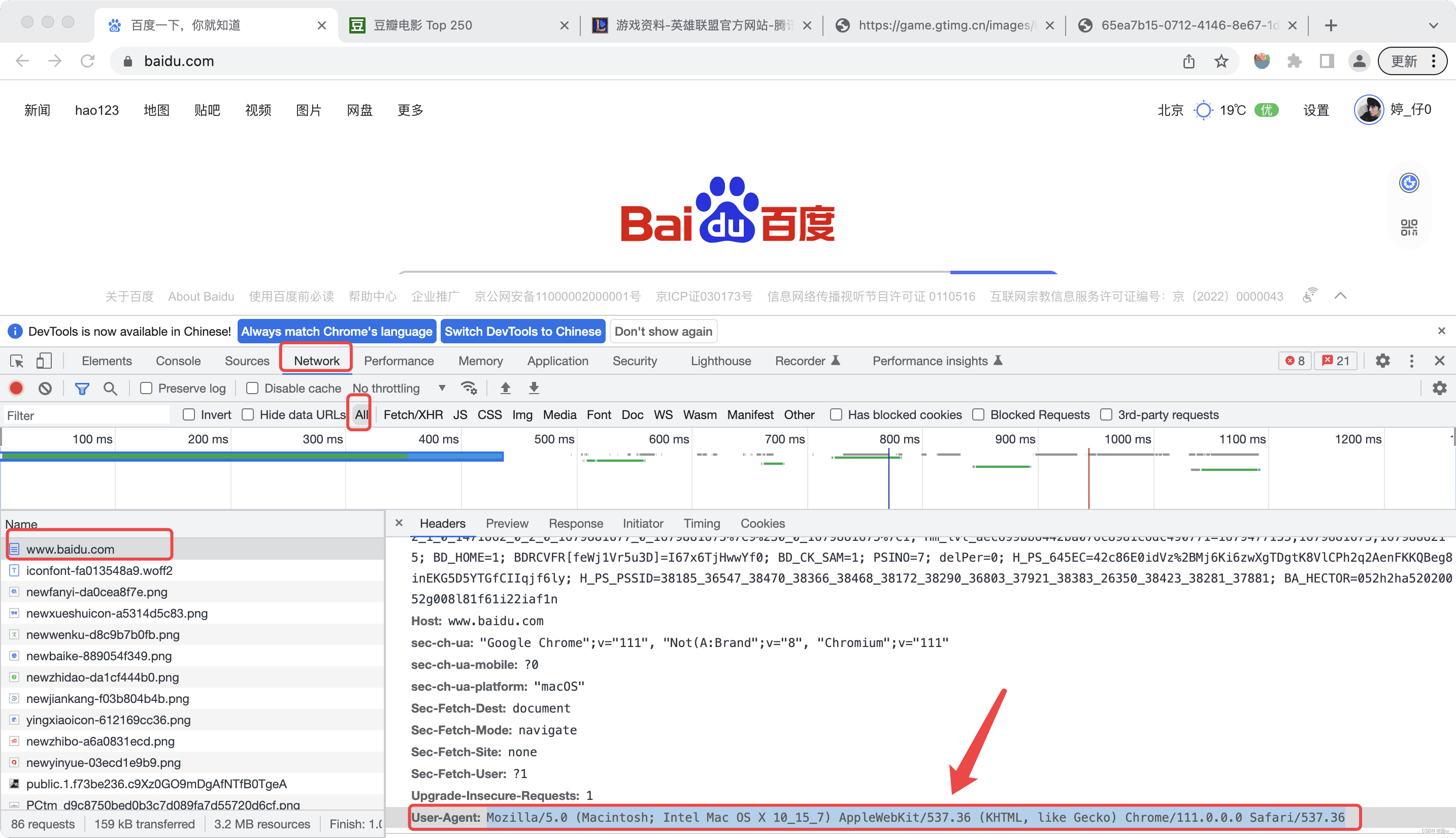Bookmark this page with the star icon

pyautogui.click(x=1221, y=61)
